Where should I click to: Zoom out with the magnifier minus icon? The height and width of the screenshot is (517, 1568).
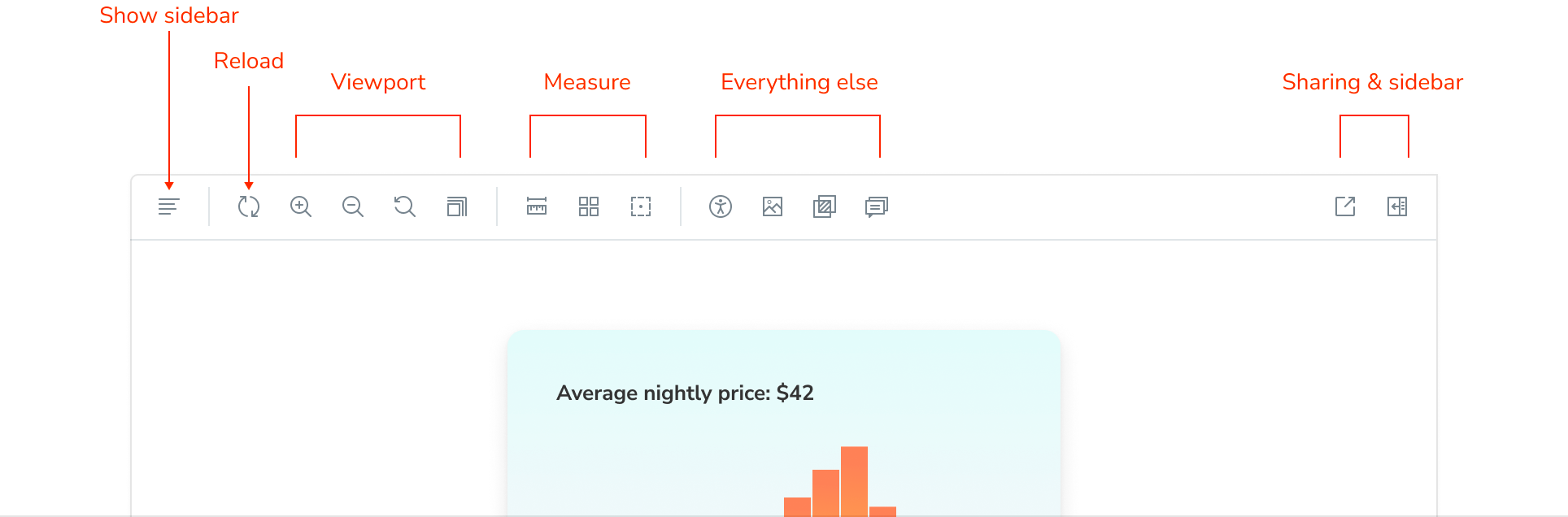353,206
